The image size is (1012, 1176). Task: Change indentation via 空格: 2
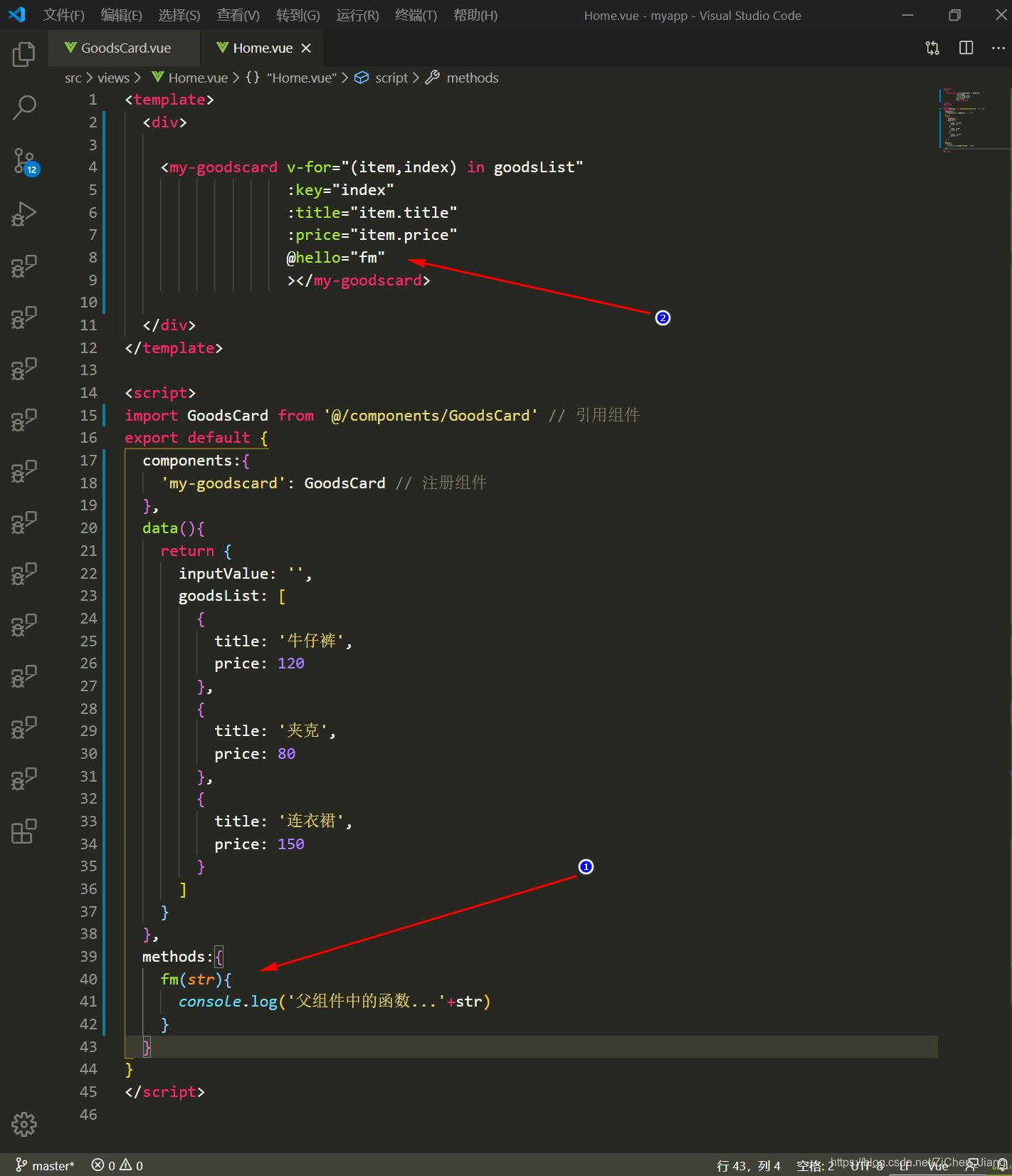(815, 1165)
